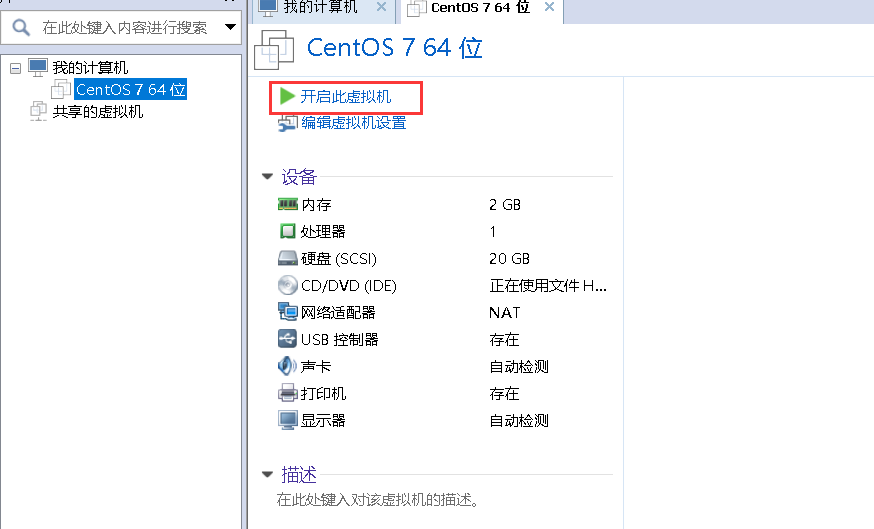This screenshot has height=529, width=874.
Task: Click the green play icon to power on
Action: point(287,96)
